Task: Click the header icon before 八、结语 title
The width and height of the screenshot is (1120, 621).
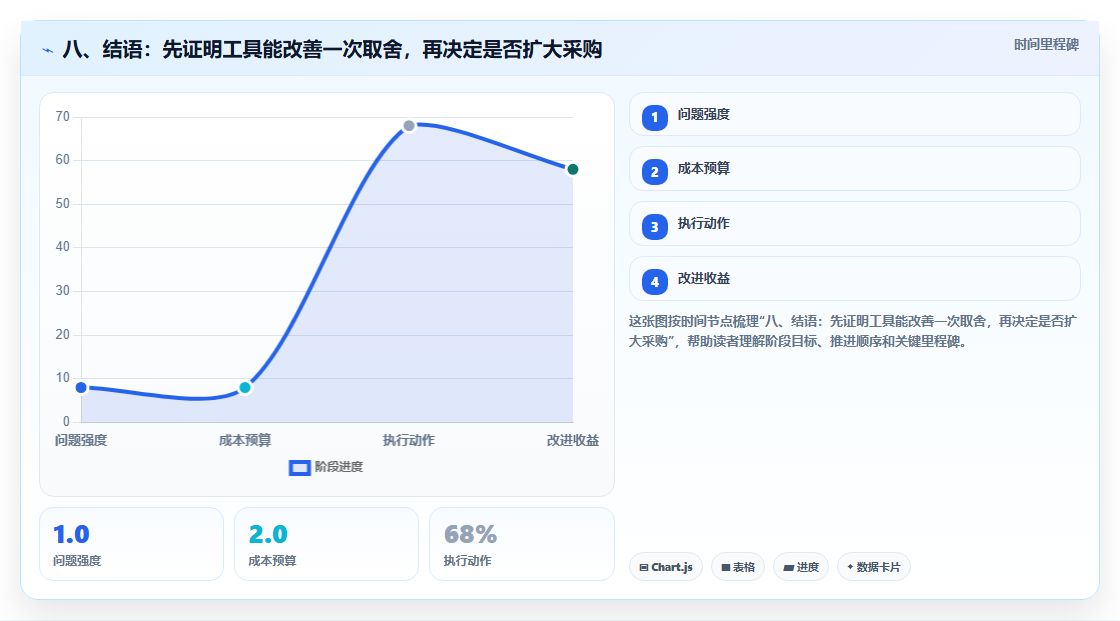Action: point(47,50)
